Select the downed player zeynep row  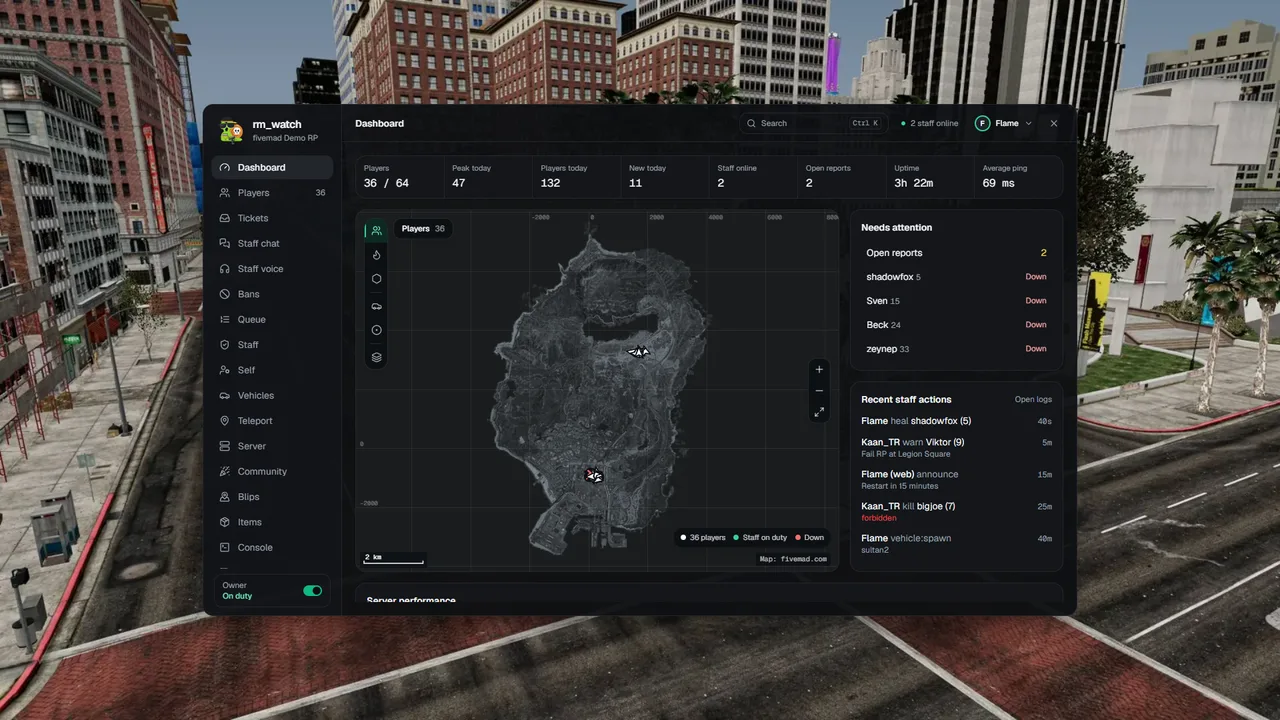pyautogui.click(x=956, y=349)
